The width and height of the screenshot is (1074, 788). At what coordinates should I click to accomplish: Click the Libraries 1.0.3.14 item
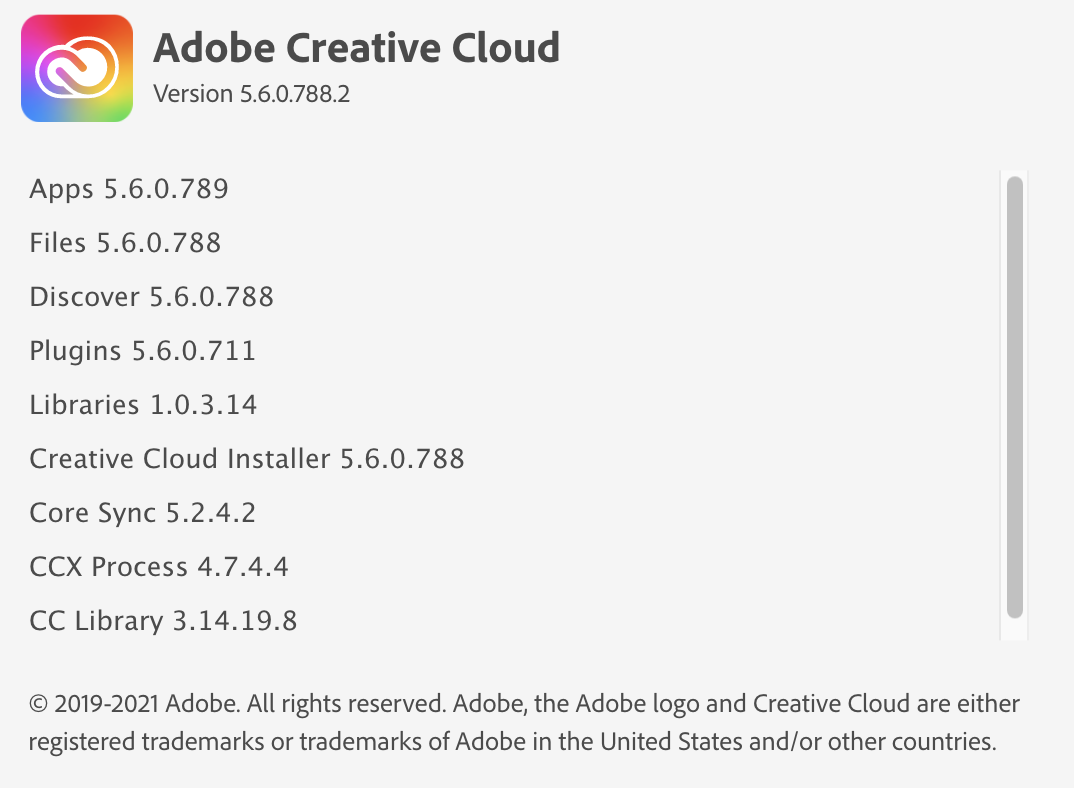click(x=143, y=404)
